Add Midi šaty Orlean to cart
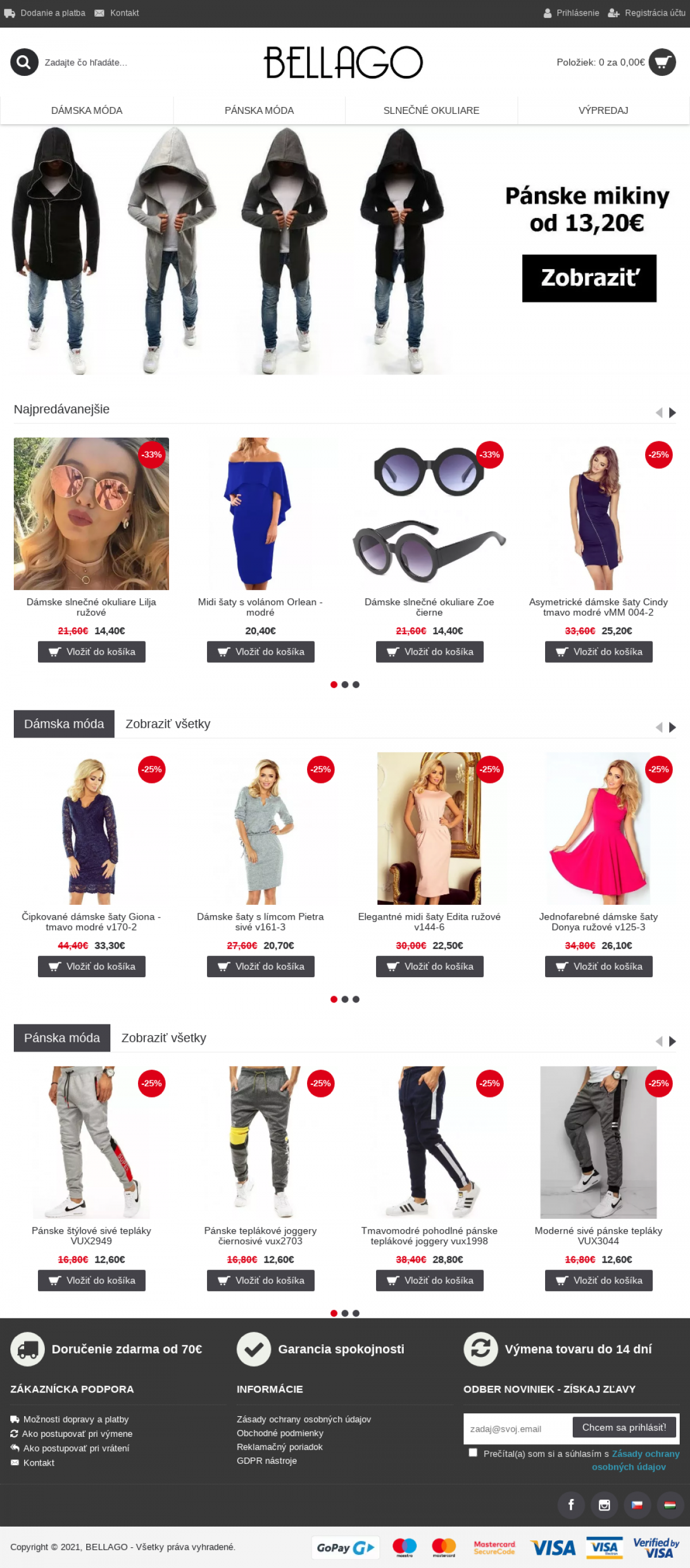690x1568 pixels. point(260,652)
